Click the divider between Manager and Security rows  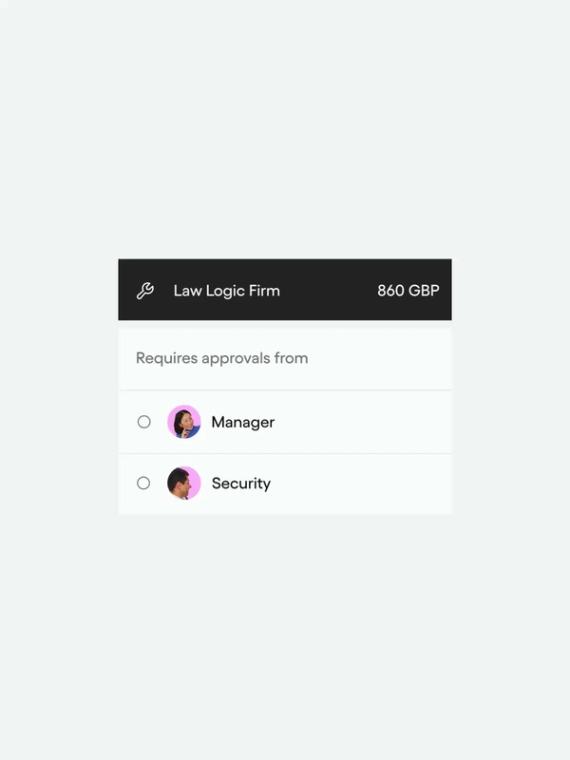point(285,454)
